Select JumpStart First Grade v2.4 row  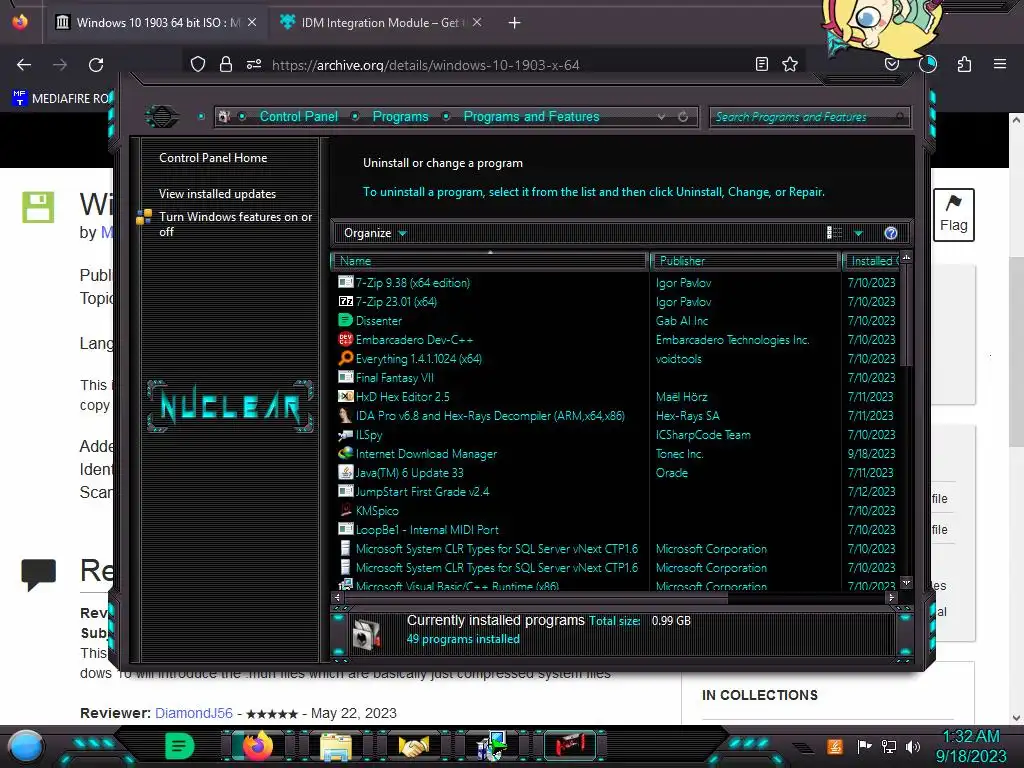[423, 491]
